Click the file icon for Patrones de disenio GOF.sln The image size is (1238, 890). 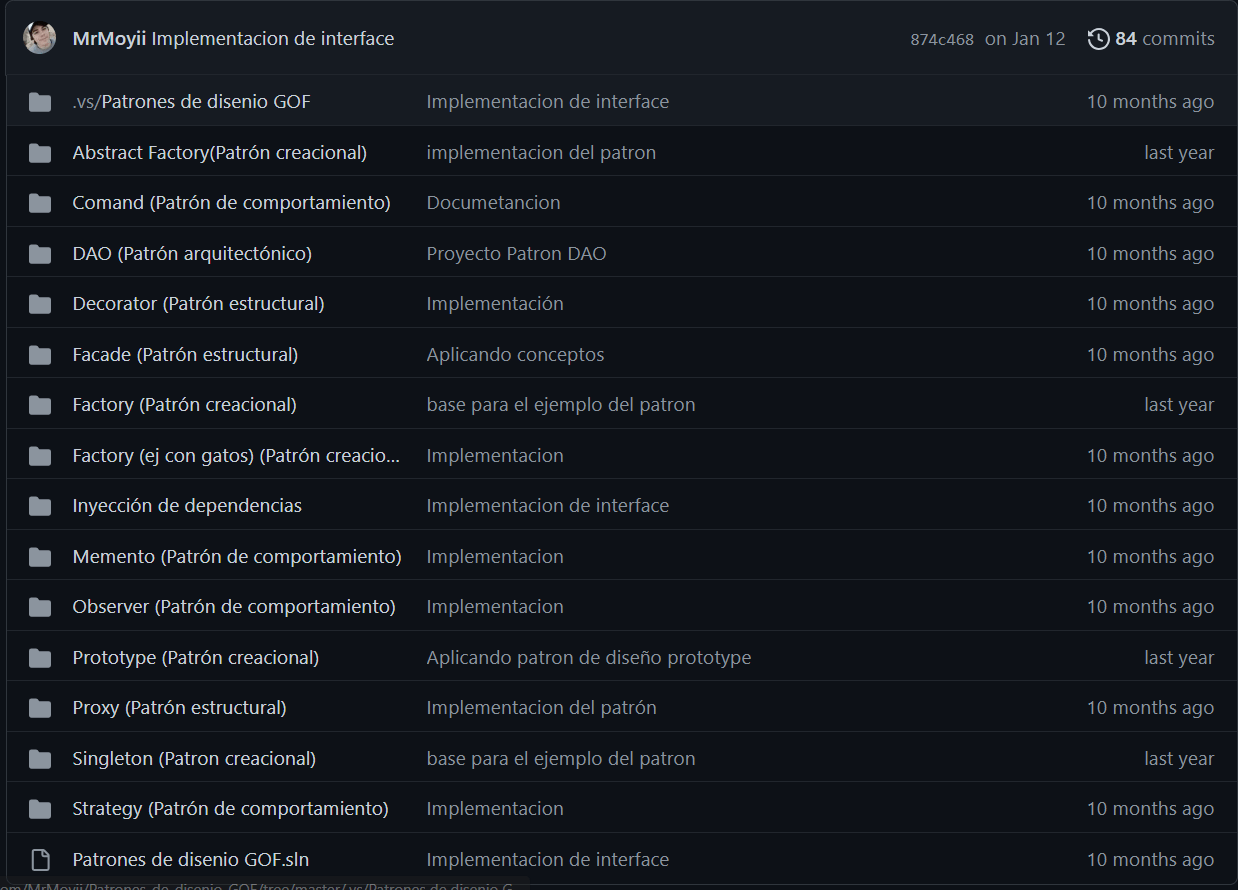(x=40, y=860)
